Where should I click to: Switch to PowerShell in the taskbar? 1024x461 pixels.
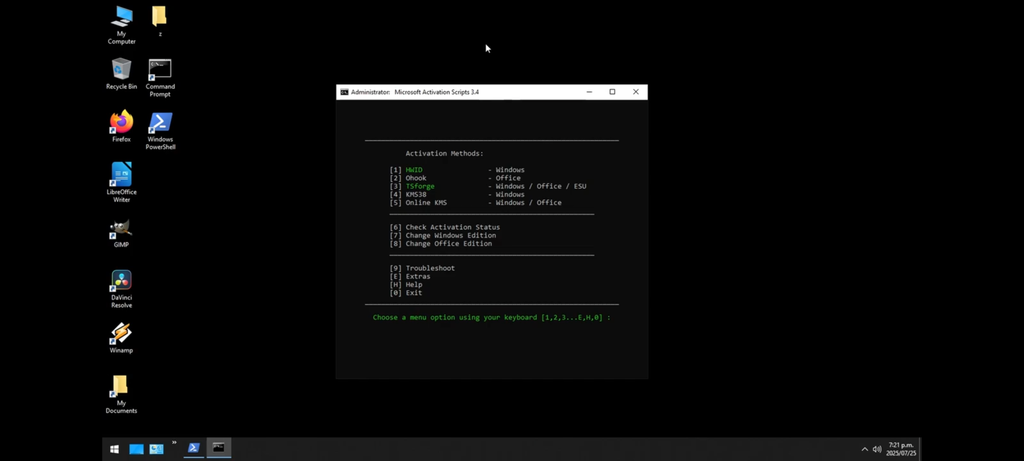tap(193, 448)
